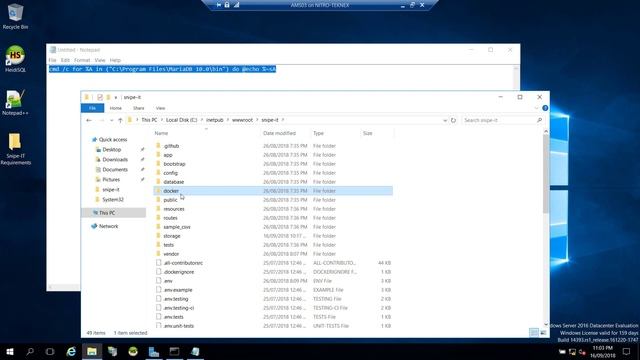Open the HeidiSQL desktop shortcut
Viewport: 640px width, 360px height.
[x=15, y=59]
